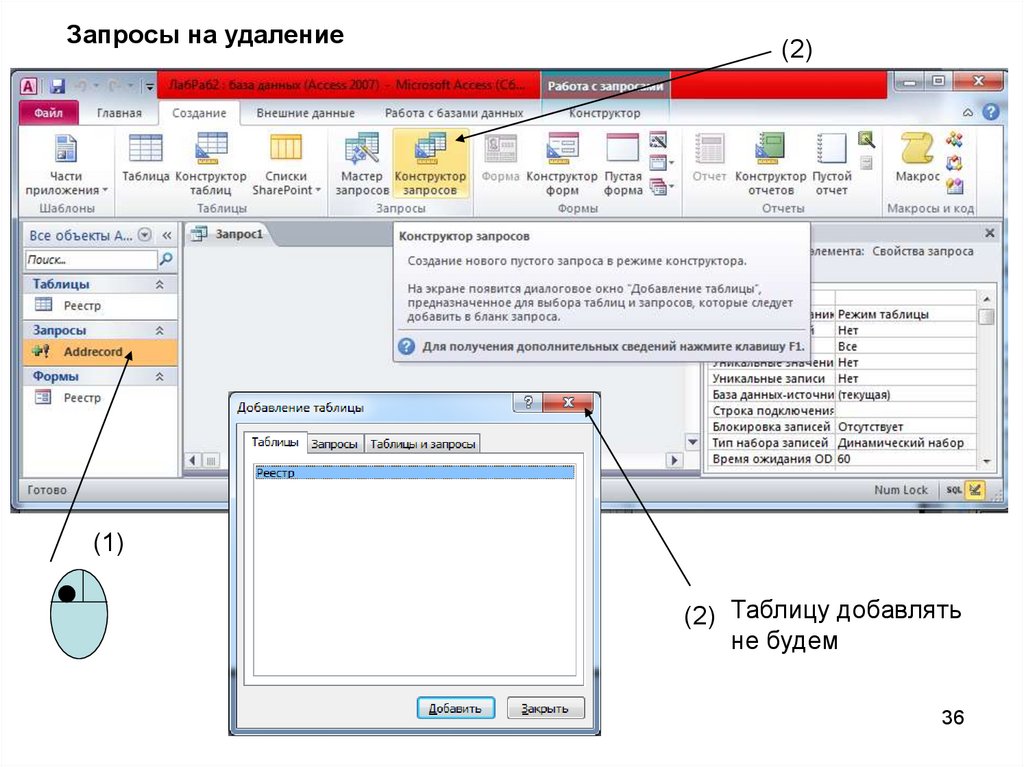
Task: Switch to Таблицы tab in Добавление таблицы dialog
Action: click(275, 442)
